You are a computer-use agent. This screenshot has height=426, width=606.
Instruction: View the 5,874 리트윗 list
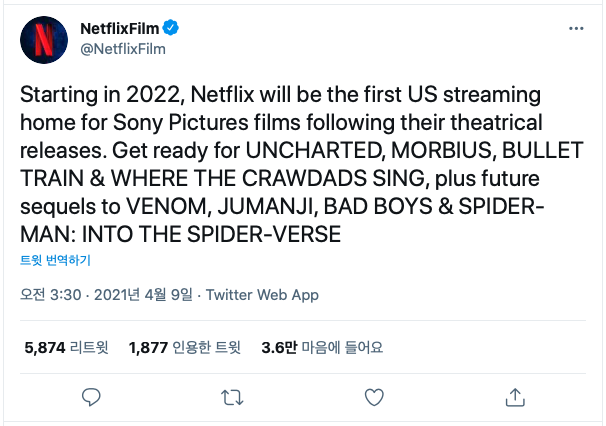pos(66,348)
